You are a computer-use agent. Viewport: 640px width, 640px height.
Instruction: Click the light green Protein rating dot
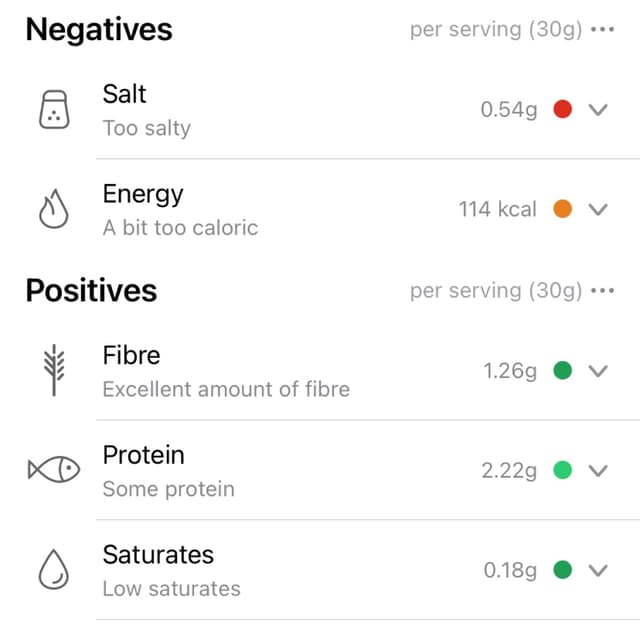point(562,470)
